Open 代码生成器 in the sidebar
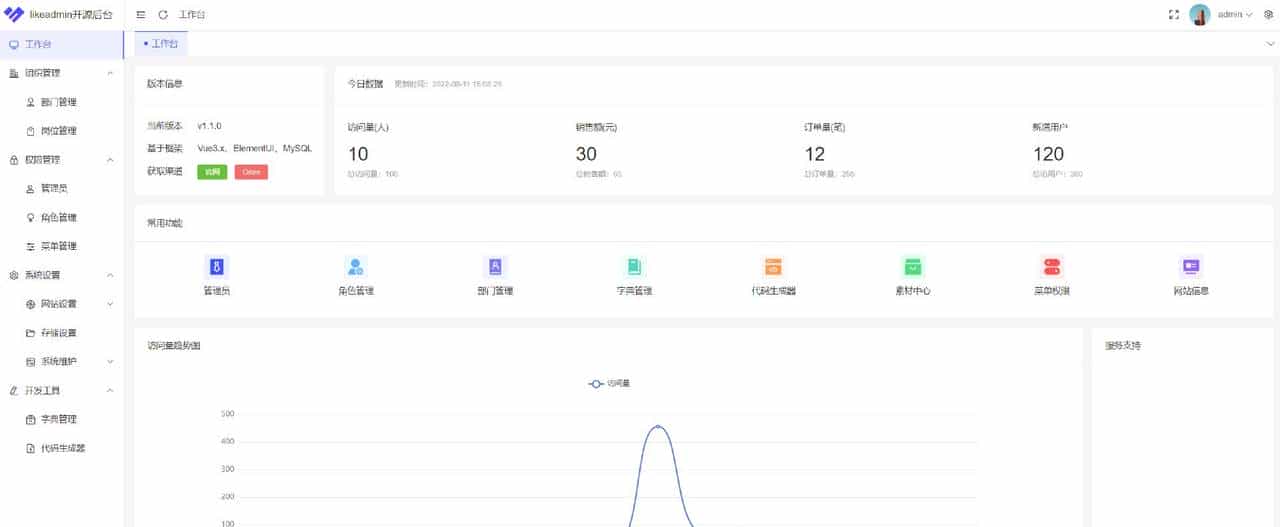 tap(62, 448)
